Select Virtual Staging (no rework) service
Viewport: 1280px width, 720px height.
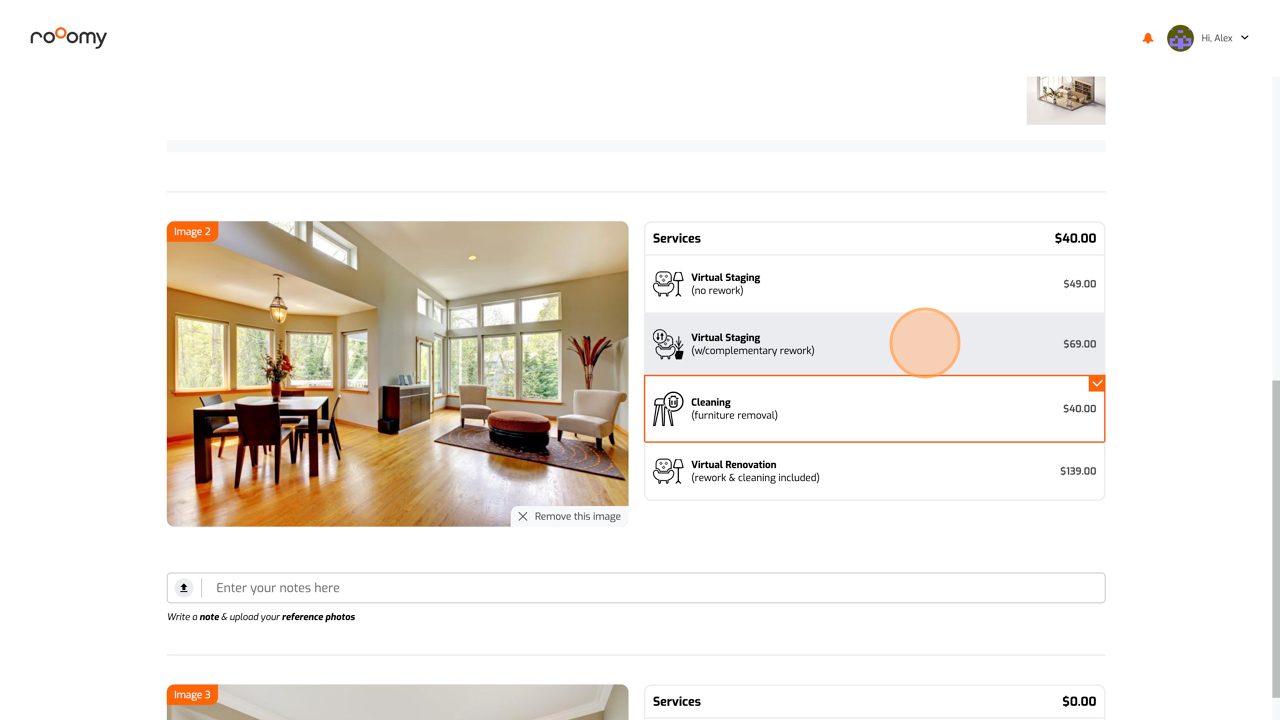tap(875, 284)
